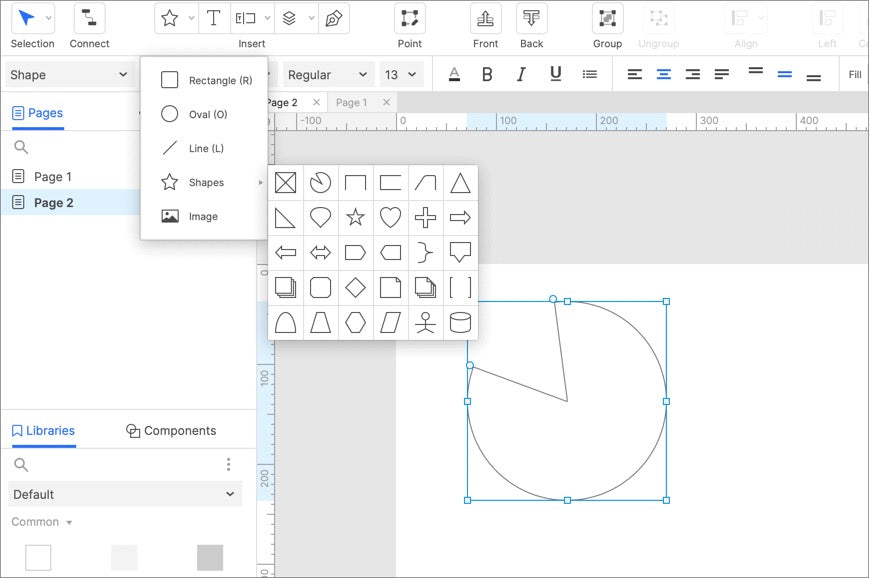Image resolution: width=869 pixels, height=578 pixels.
Task: Open the Default library dropdown
Action: pyautogui.click(x=125, y=494)
